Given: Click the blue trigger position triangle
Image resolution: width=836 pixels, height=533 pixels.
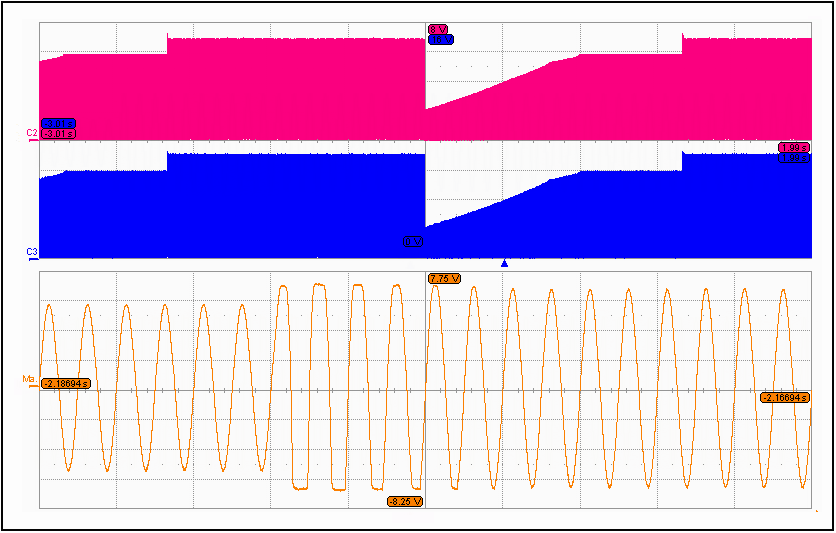Looking at the screenshot, I should [x=505, y=264].
